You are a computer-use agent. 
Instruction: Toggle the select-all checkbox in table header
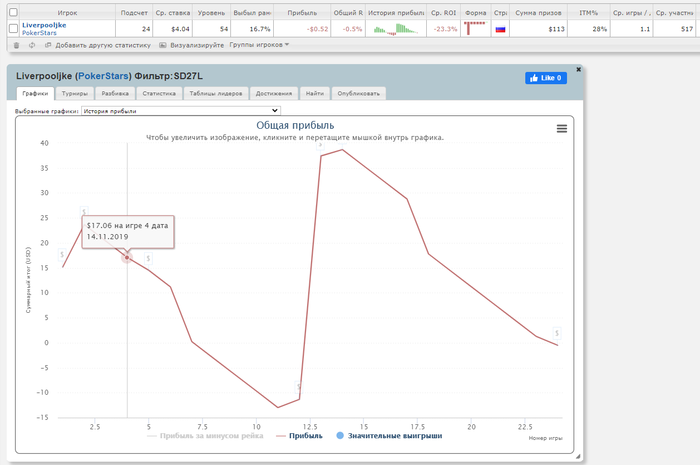(13, 12)
